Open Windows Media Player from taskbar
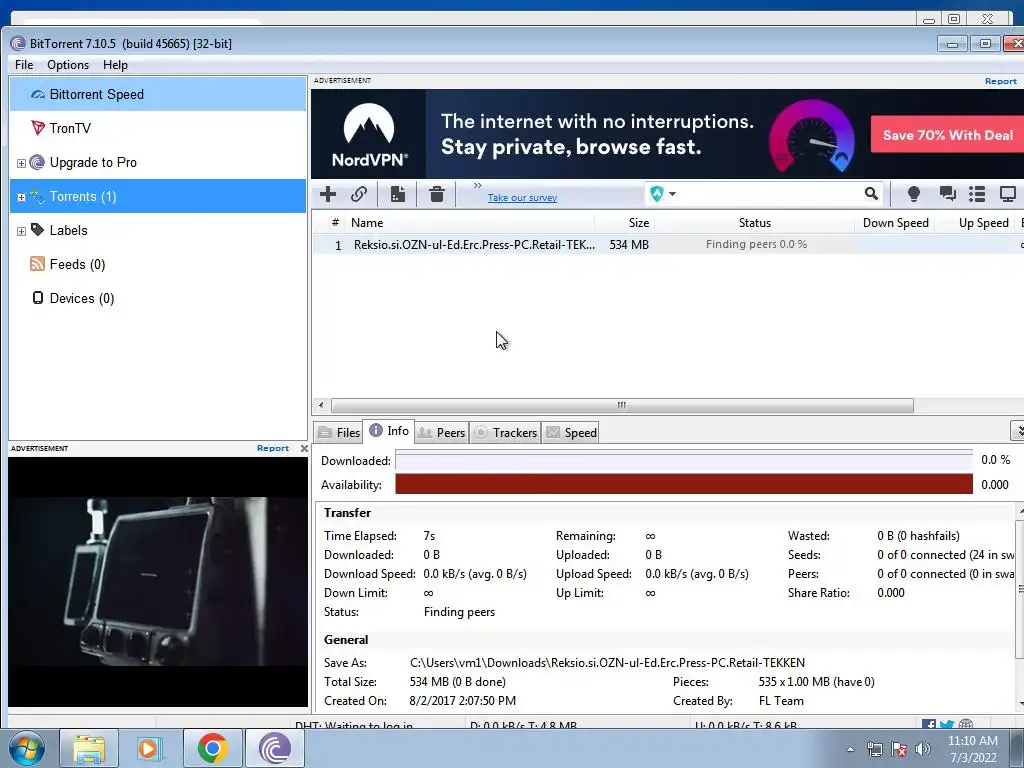The height and width of the screenshot is (768, 1024). pyautogui.click(x=149, y=748)
